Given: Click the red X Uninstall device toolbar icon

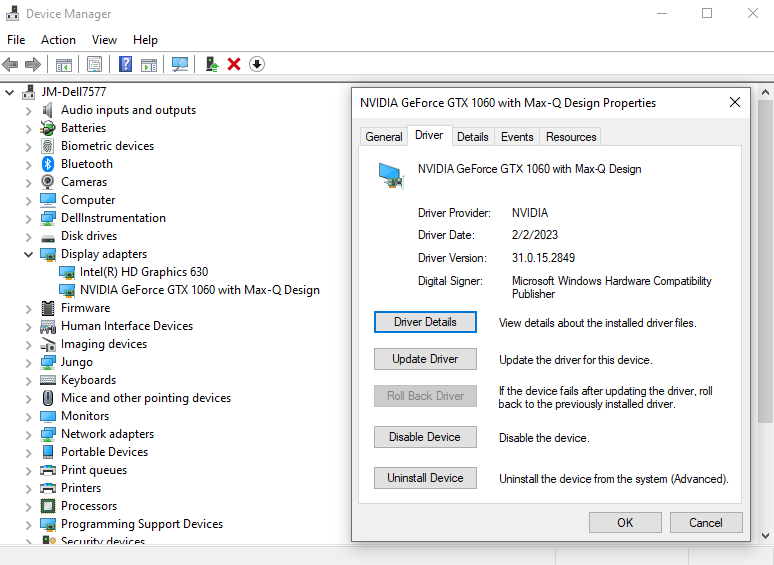Looking at the screenshot, I should click(234, 64).
